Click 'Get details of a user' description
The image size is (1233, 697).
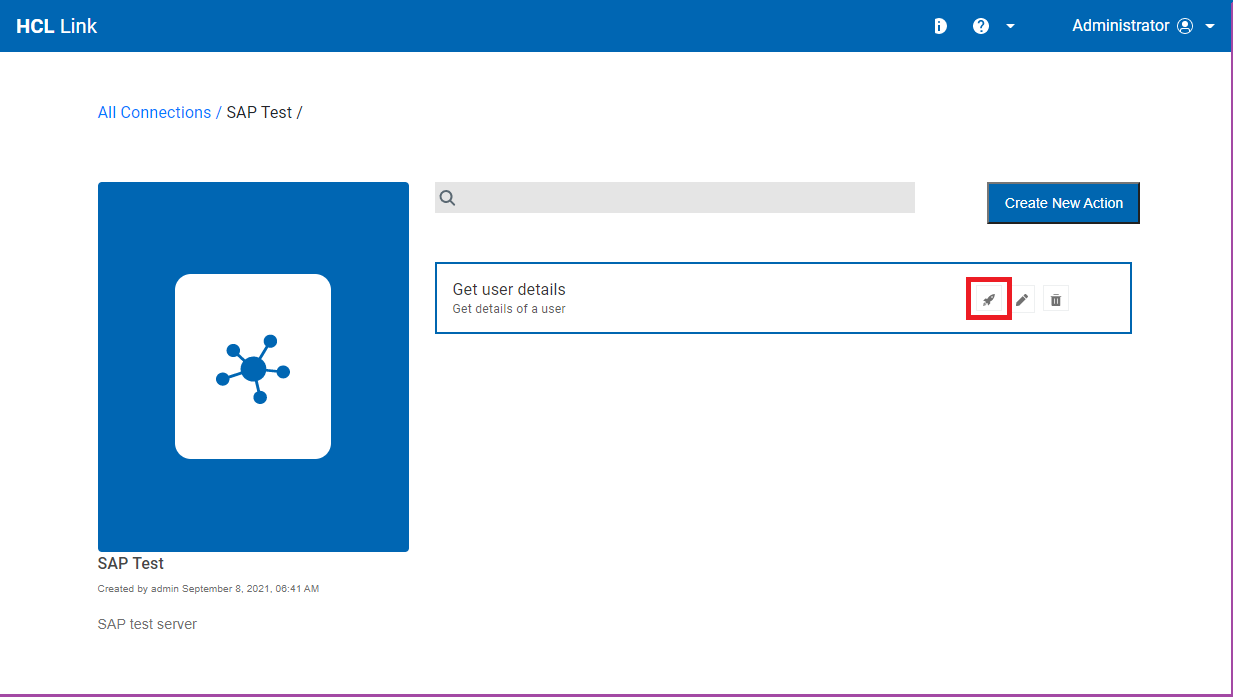tap(509, 309)
